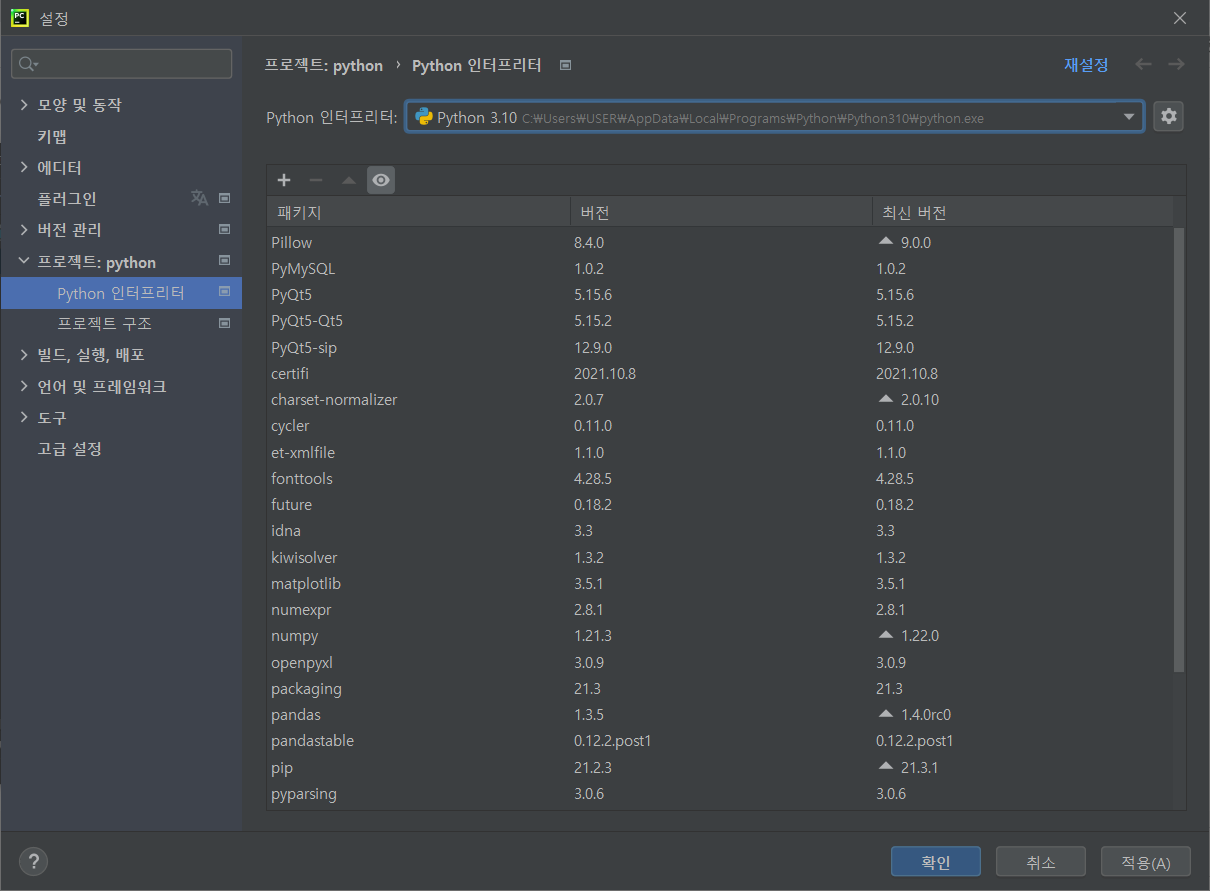Click upgrade arrow beside numpy 1.22.0

tap(884, 635)
